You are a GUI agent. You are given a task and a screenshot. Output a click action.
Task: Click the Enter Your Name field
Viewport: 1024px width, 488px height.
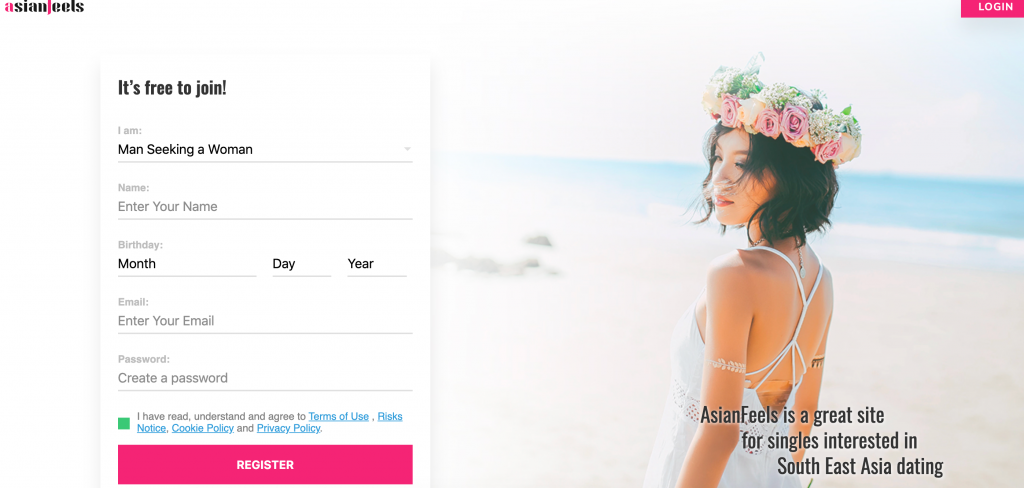click(x=265, y=206)
